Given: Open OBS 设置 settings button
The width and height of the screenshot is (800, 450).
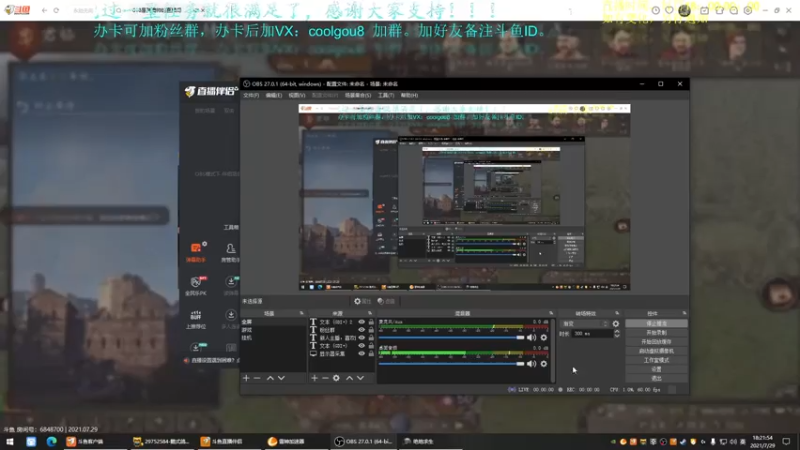Looking at the screenshot, I should click(656, 369).
